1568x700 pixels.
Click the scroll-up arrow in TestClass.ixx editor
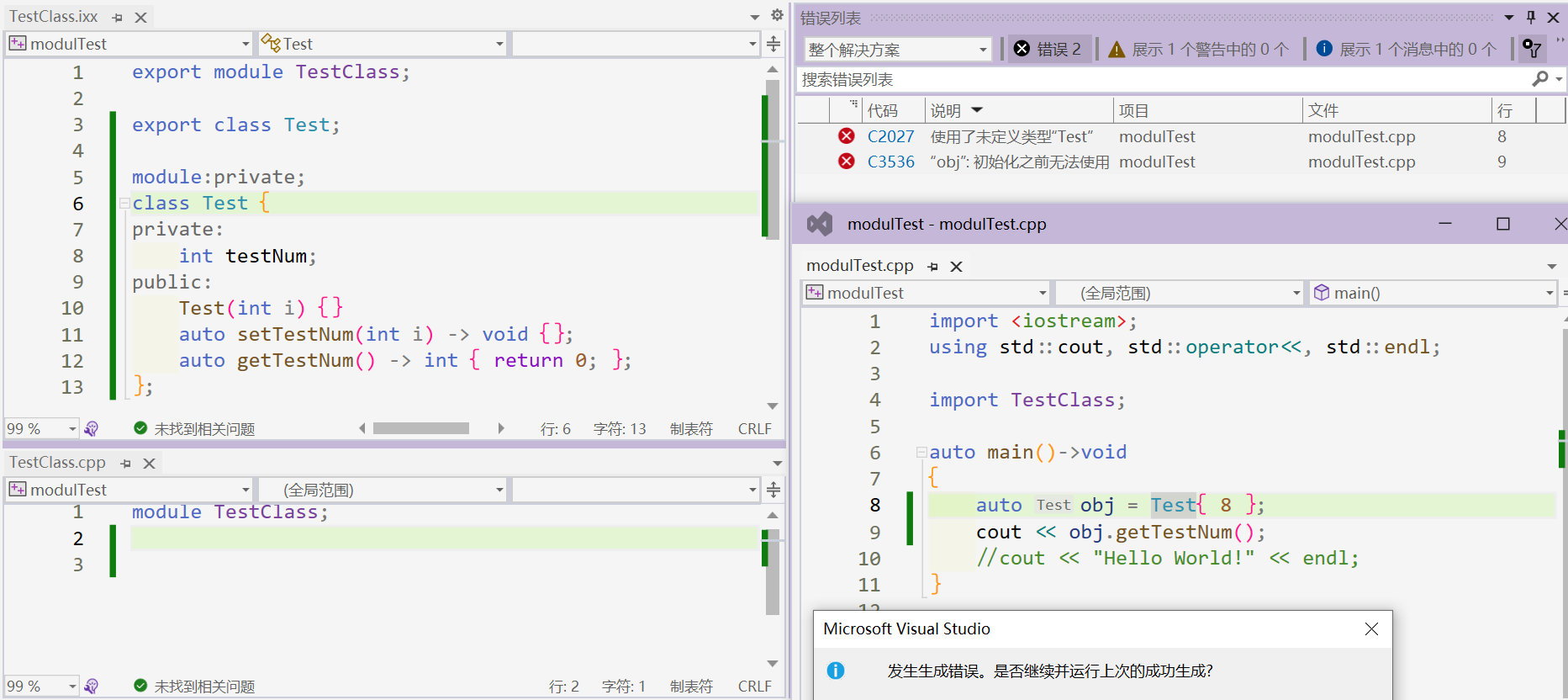tap(773, 70)
